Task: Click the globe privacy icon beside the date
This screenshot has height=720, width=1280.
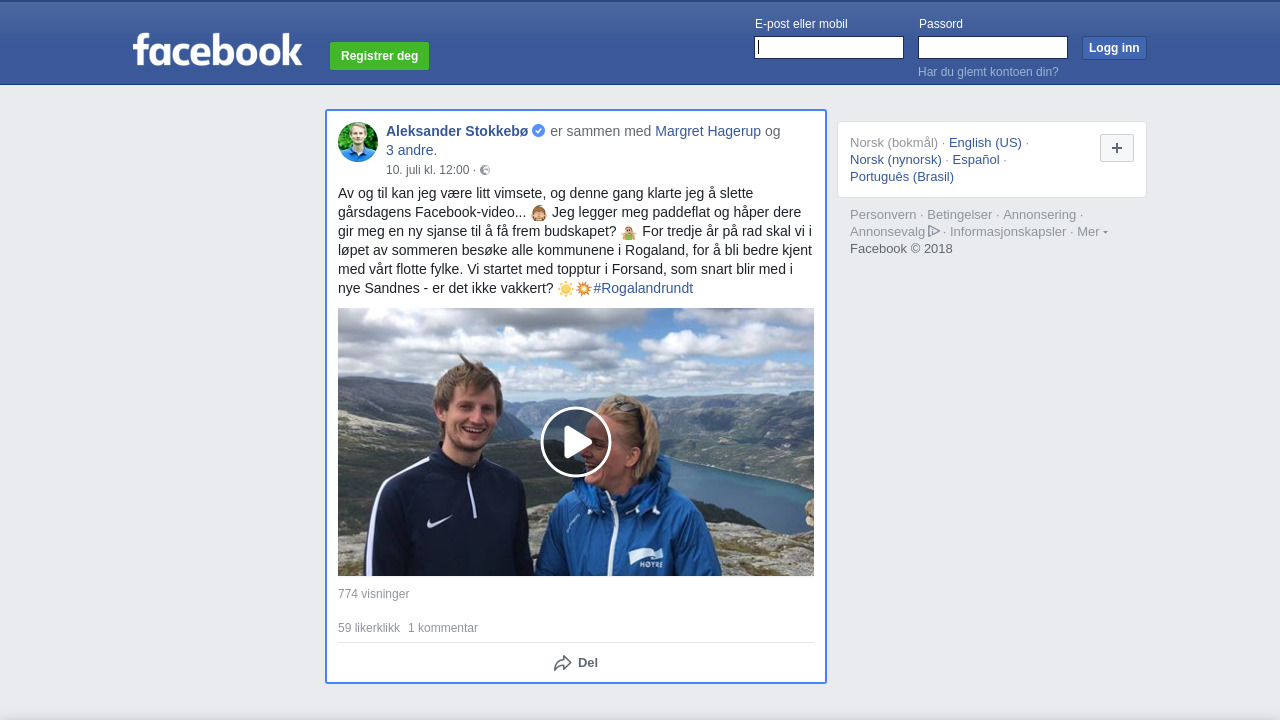Action: (x=485, y=170)
